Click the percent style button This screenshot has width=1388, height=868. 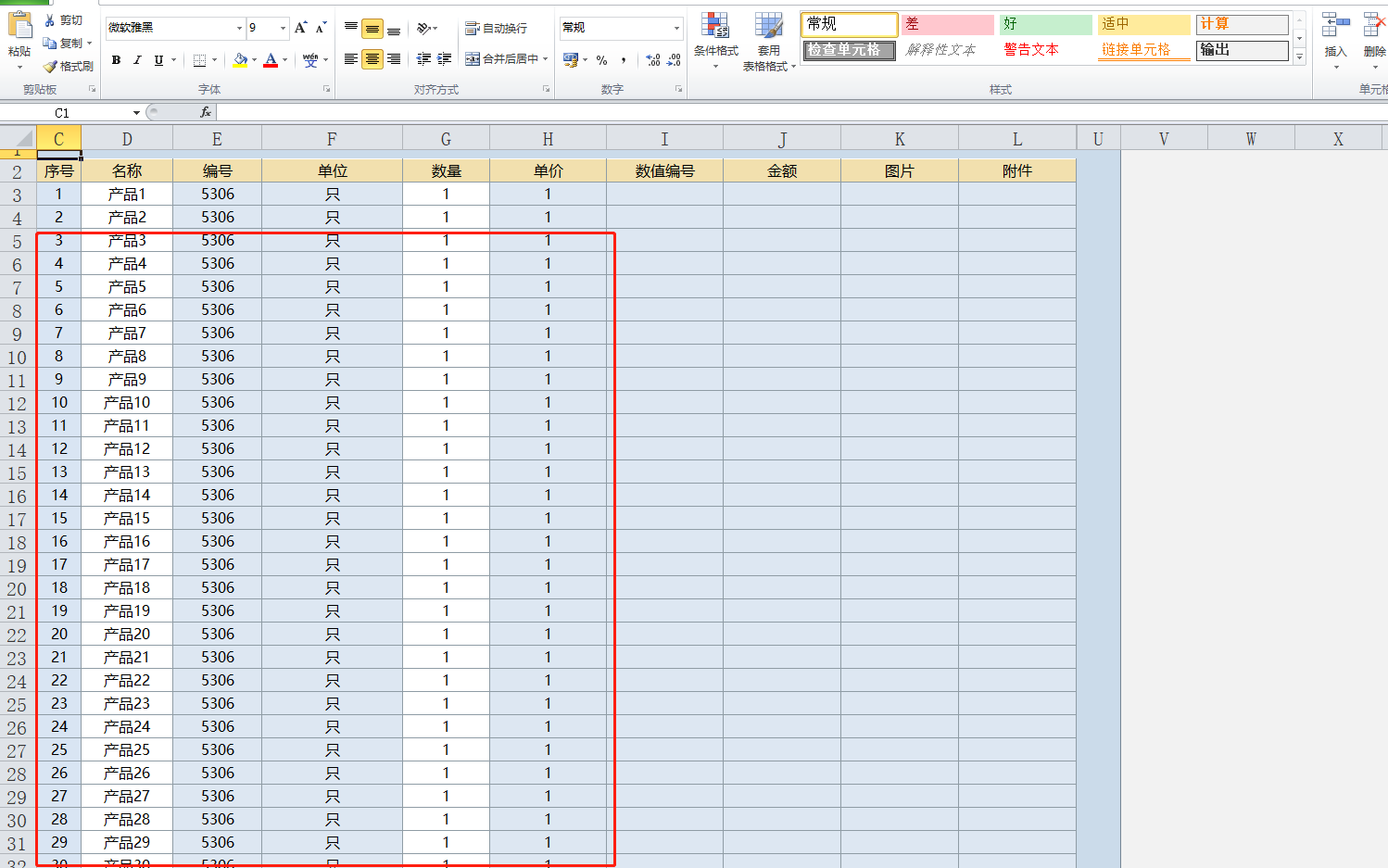602,60
